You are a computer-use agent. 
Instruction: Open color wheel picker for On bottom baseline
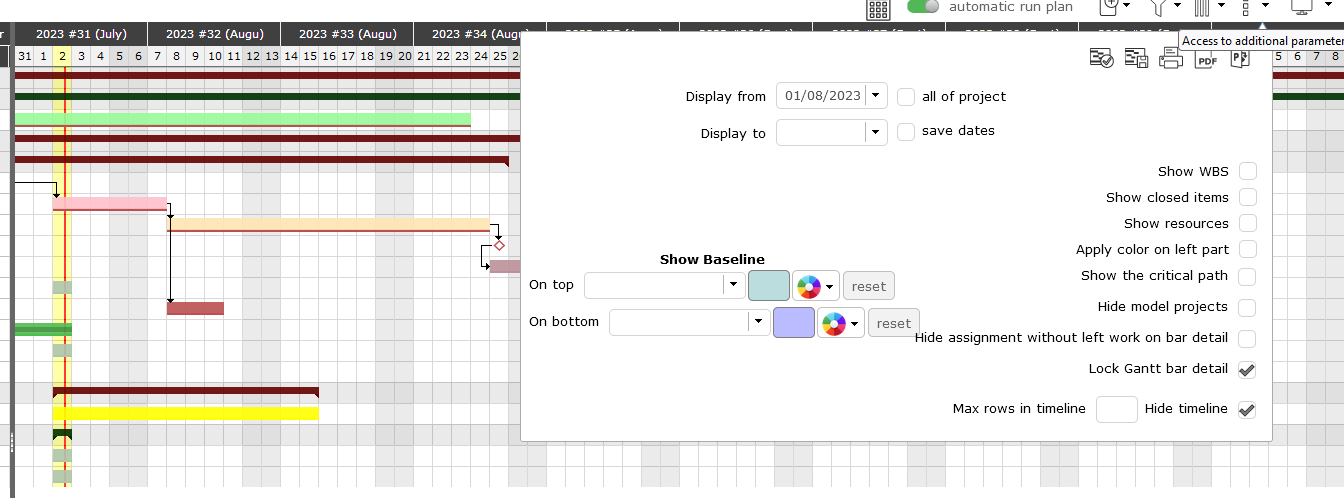click(x=833, y=323)
